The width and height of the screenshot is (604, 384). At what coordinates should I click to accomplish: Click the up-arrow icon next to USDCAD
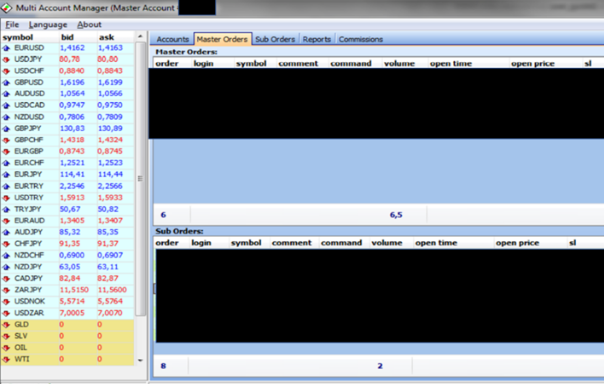6,106
